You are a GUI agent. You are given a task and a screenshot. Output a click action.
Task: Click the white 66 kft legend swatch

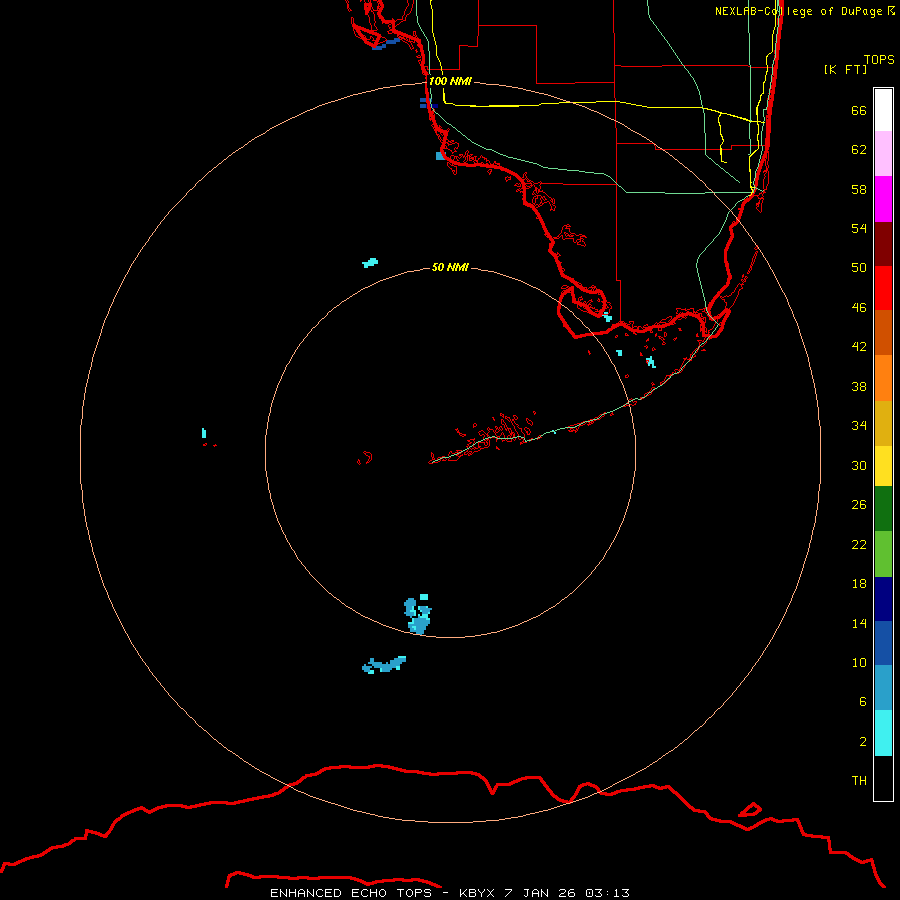pos(883,110)
